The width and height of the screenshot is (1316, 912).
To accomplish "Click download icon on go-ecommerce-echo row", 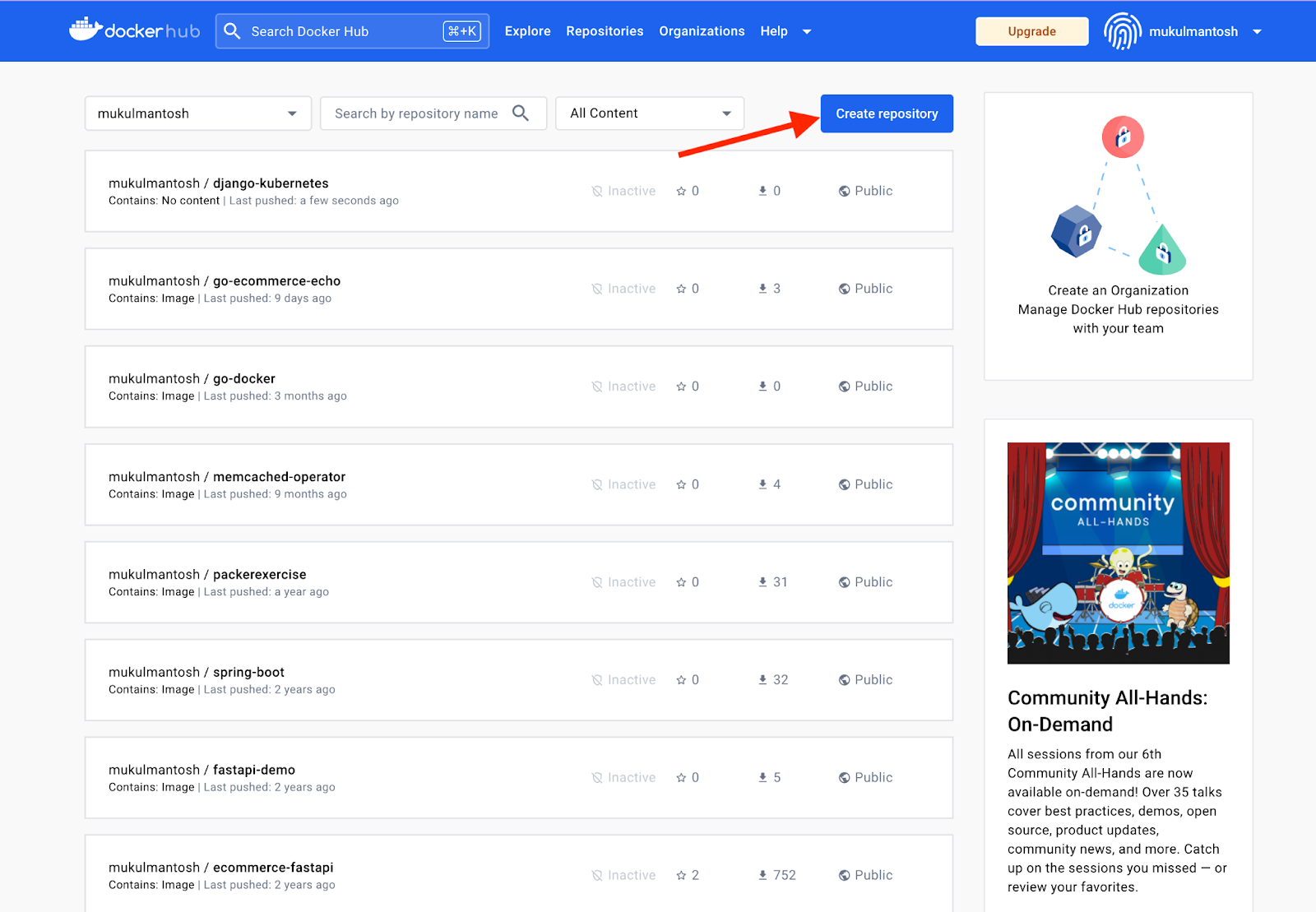I will (x=762, y=289).
